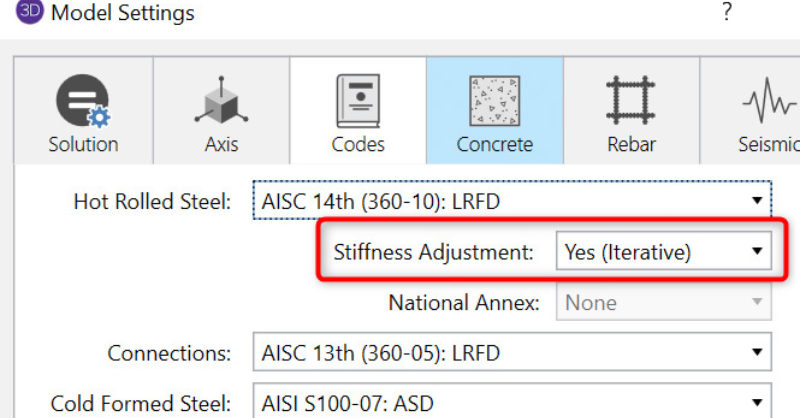Click the question mark help button
This screenshot has height=418, width=800.
(x=727, y=13)
